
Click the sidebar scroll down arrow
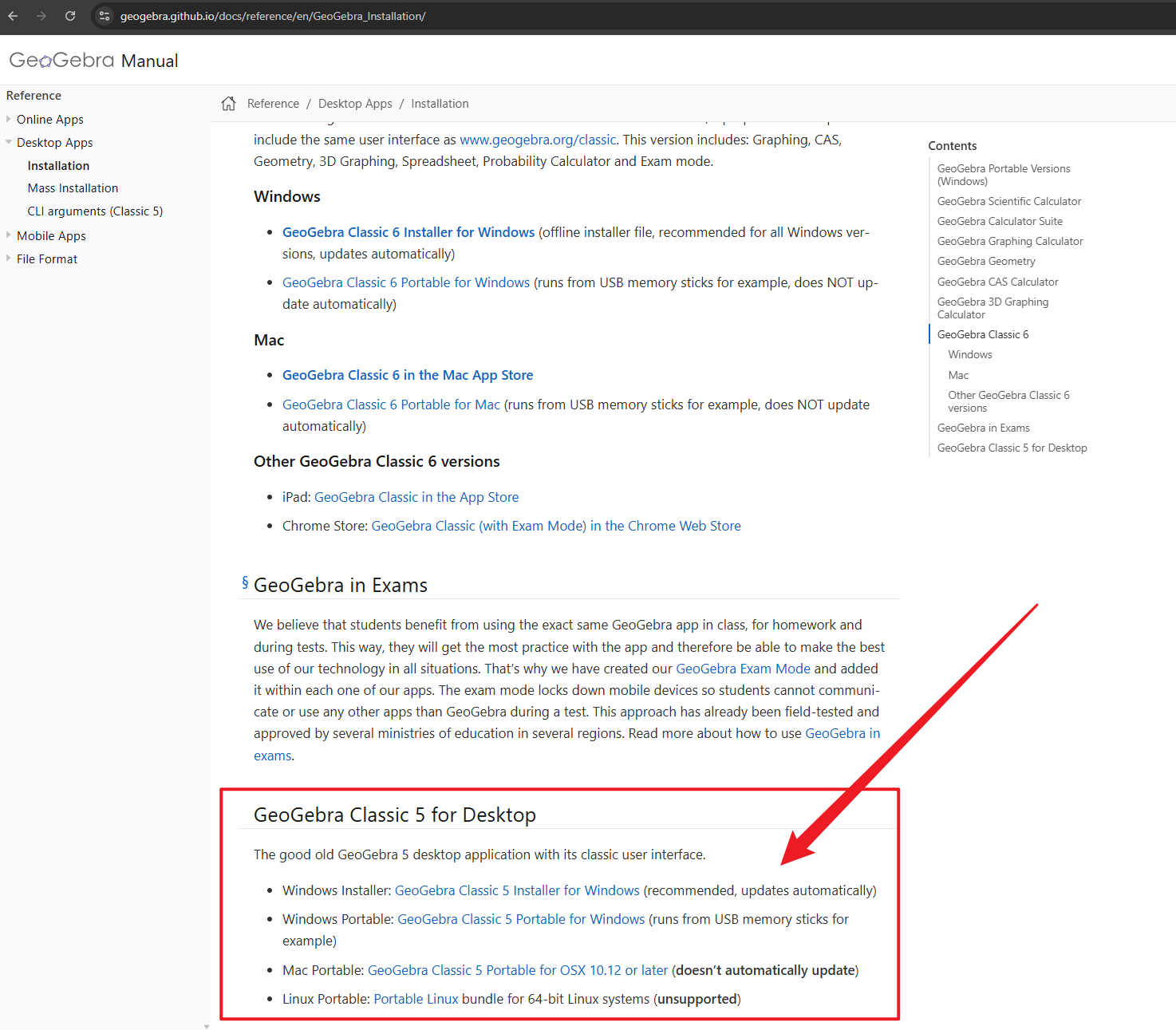pyautogui.click(x=207, y=1026)
